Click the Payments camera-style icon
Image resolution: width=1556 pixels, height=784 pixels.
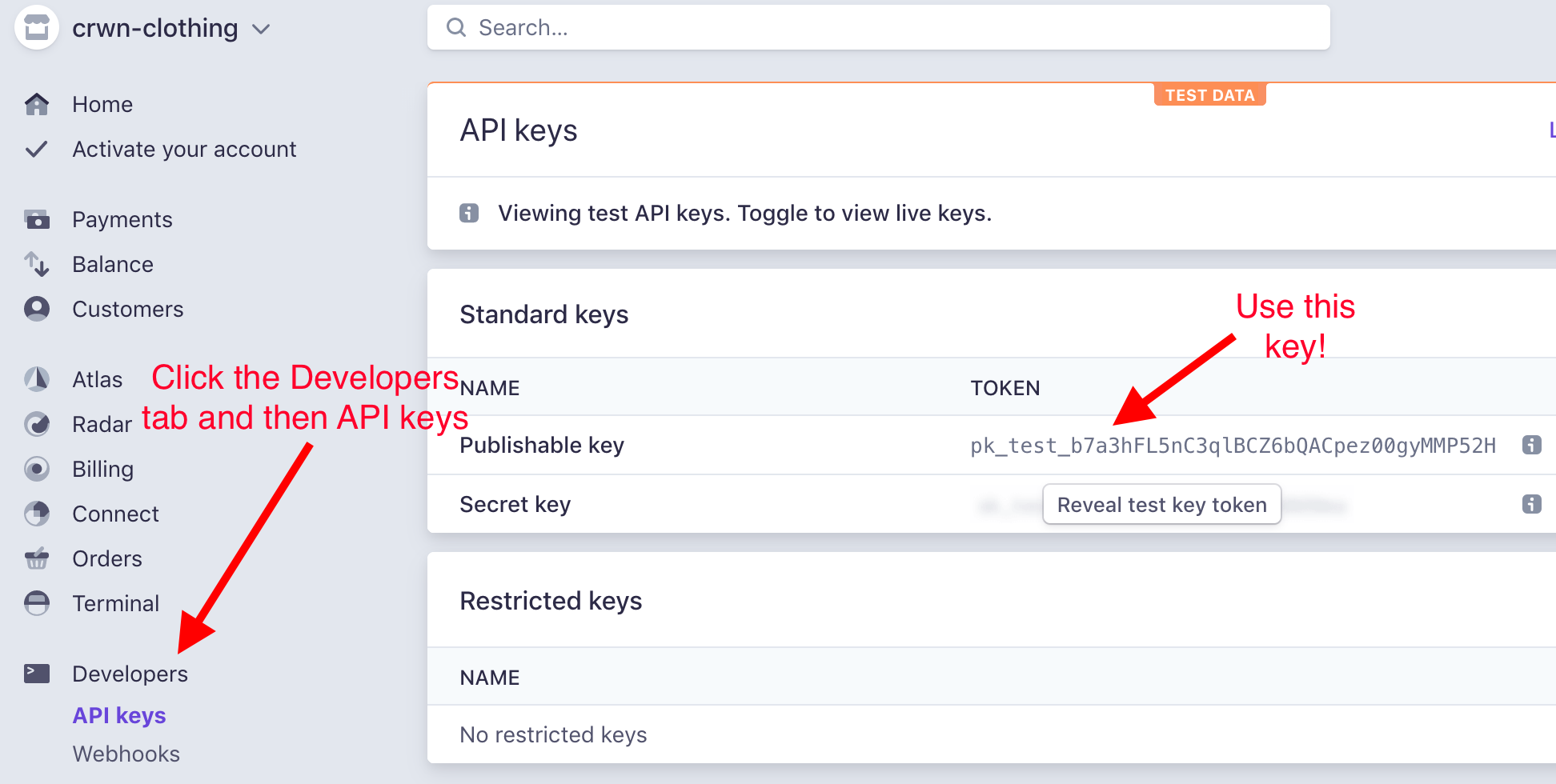37,219
